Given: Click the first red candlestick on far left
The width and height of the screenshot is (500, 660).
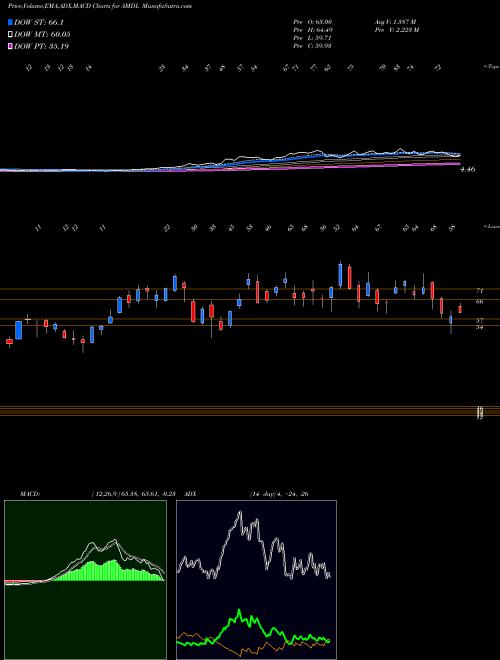Looking at the screenshot, I should pos(9,342).
